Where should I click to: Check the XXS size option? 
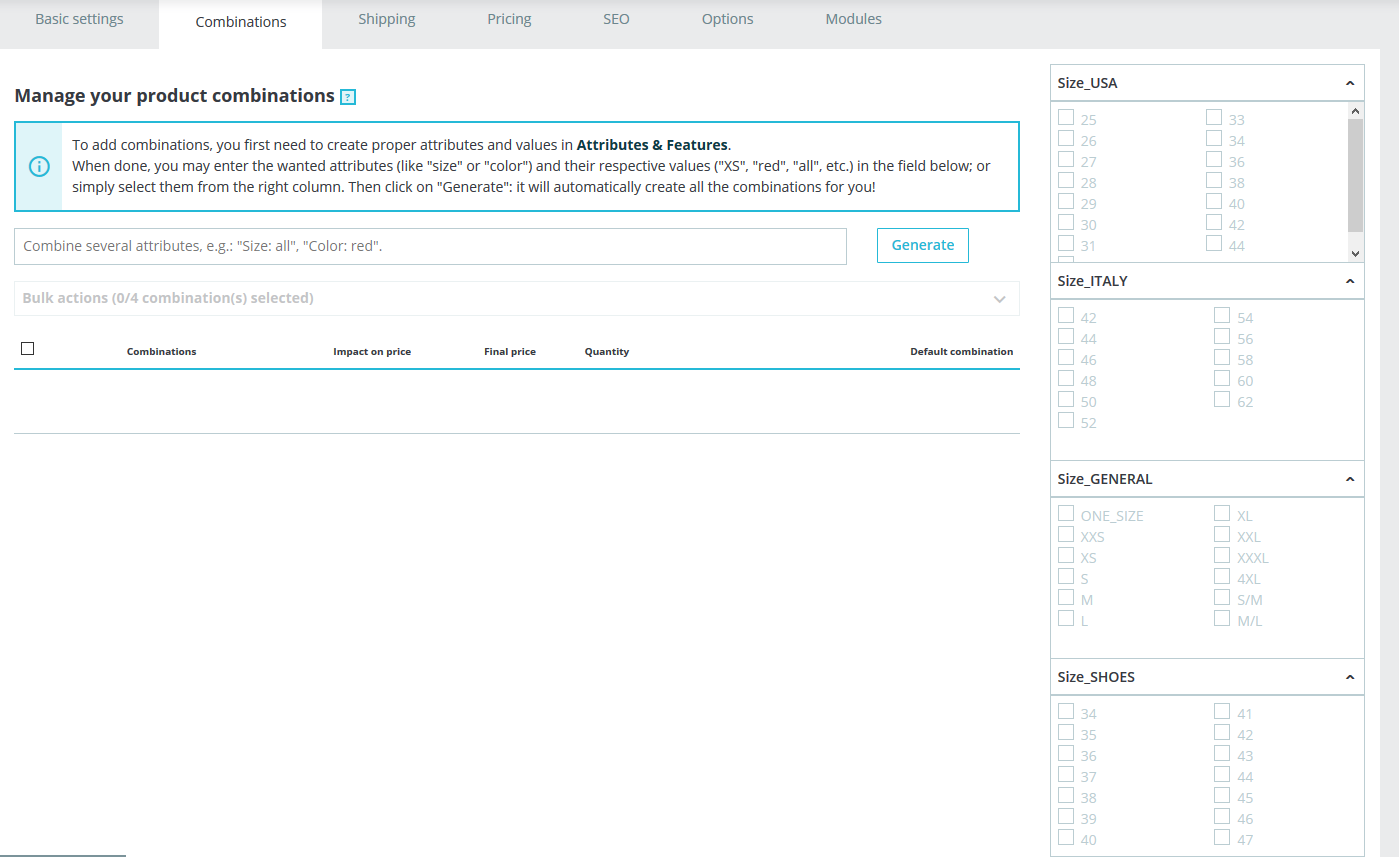click(1066, 534)
